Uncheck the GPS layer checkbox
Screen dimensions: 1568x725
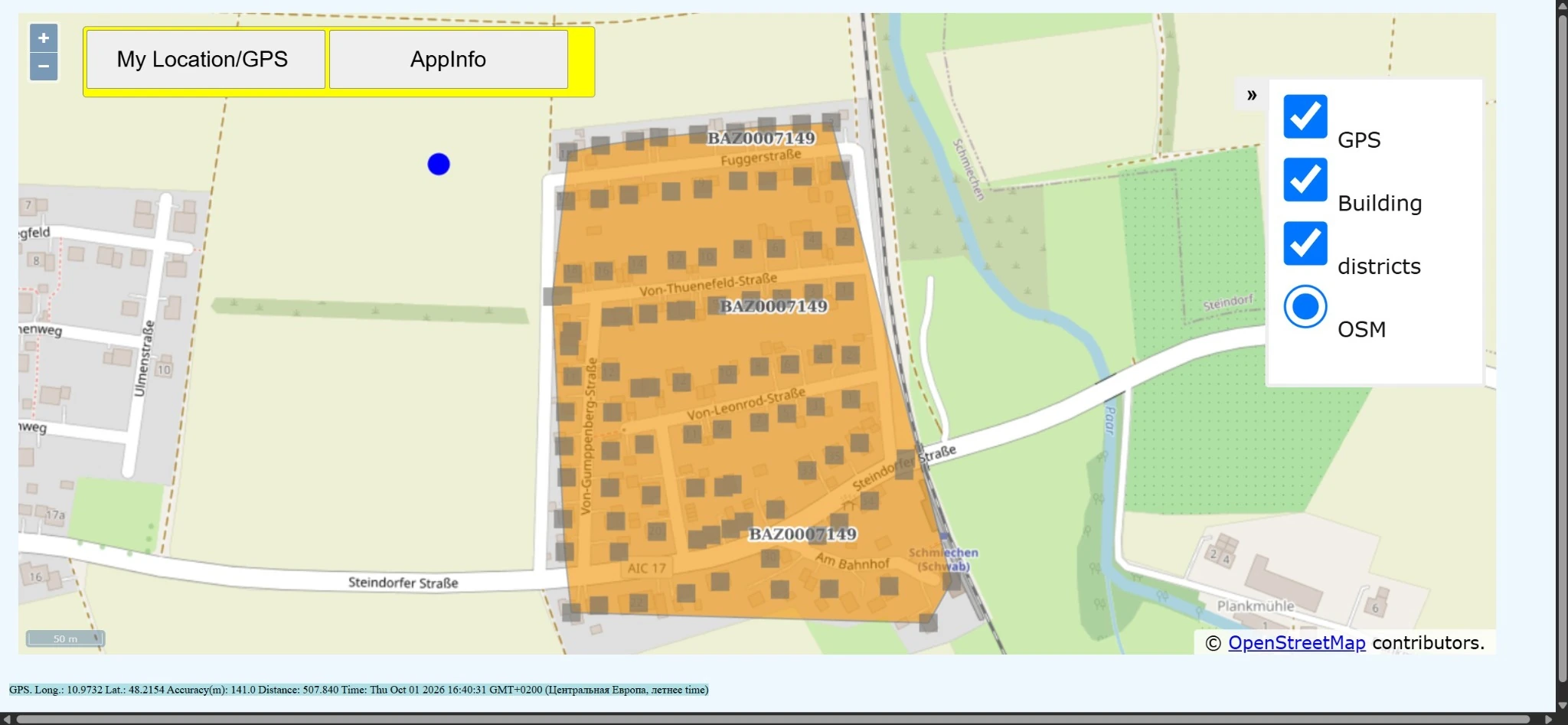[1305, 117]
